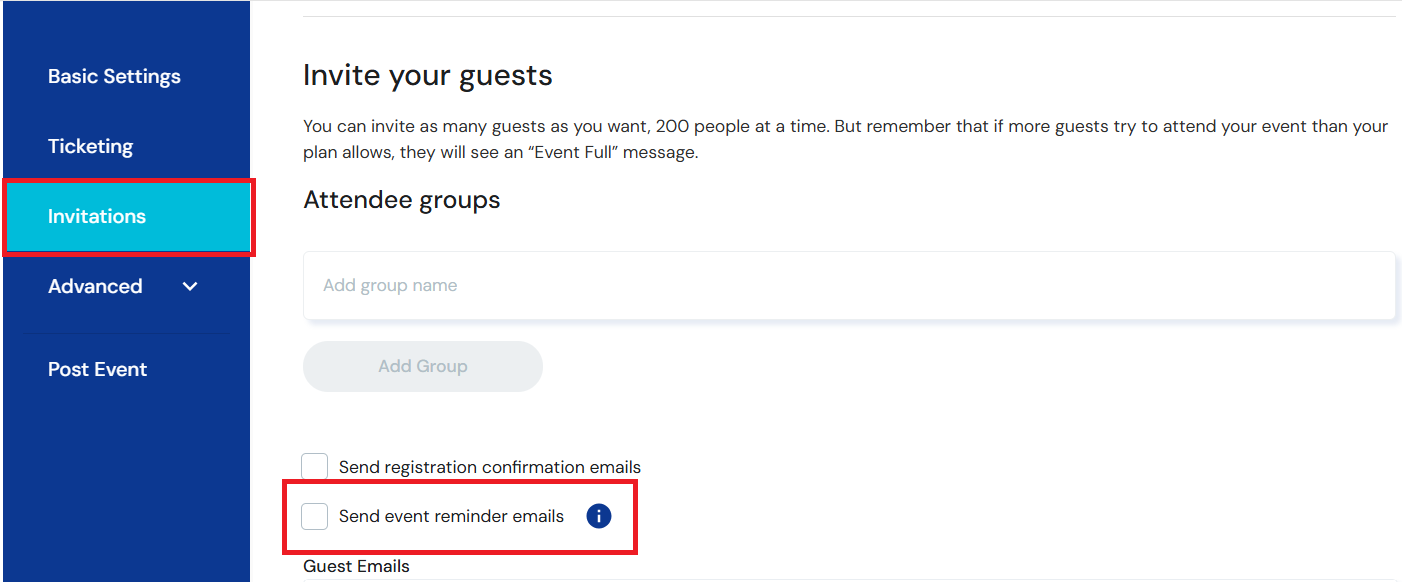Click the Invite your guests heading
The height and width of the screenshot is (582, 1402).
click(427, 74)
